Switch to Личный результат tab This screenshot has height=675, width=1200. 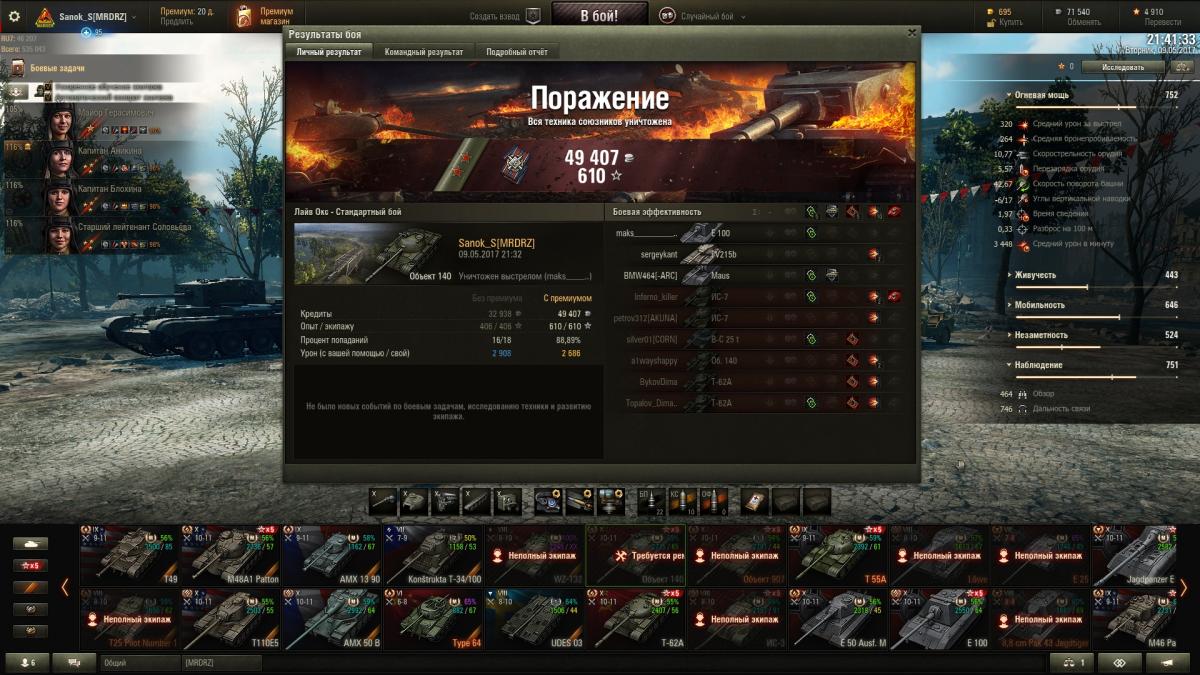pyautogui.click(x=329, y=51)
